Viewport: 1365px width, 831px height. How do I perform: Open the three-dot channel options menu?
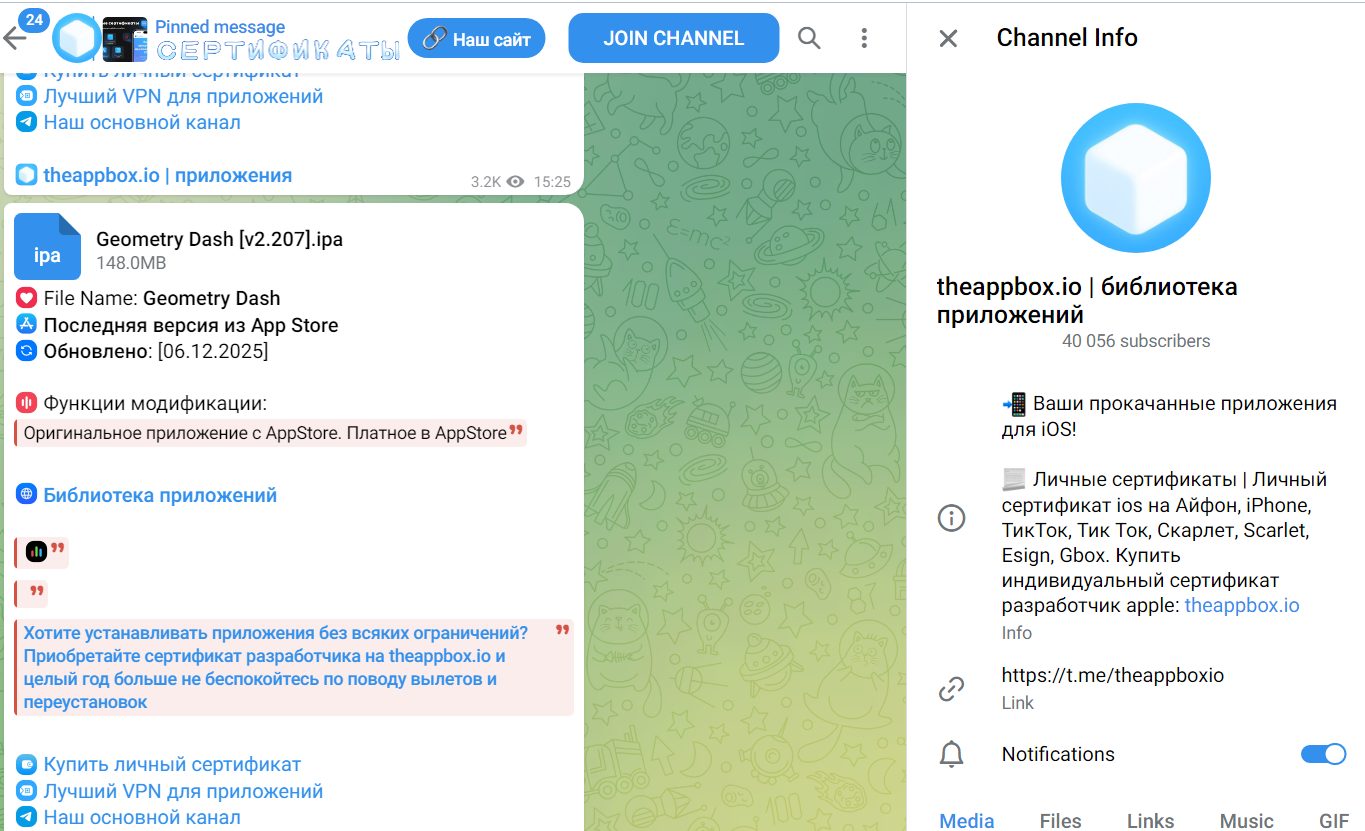pos(863,37)
